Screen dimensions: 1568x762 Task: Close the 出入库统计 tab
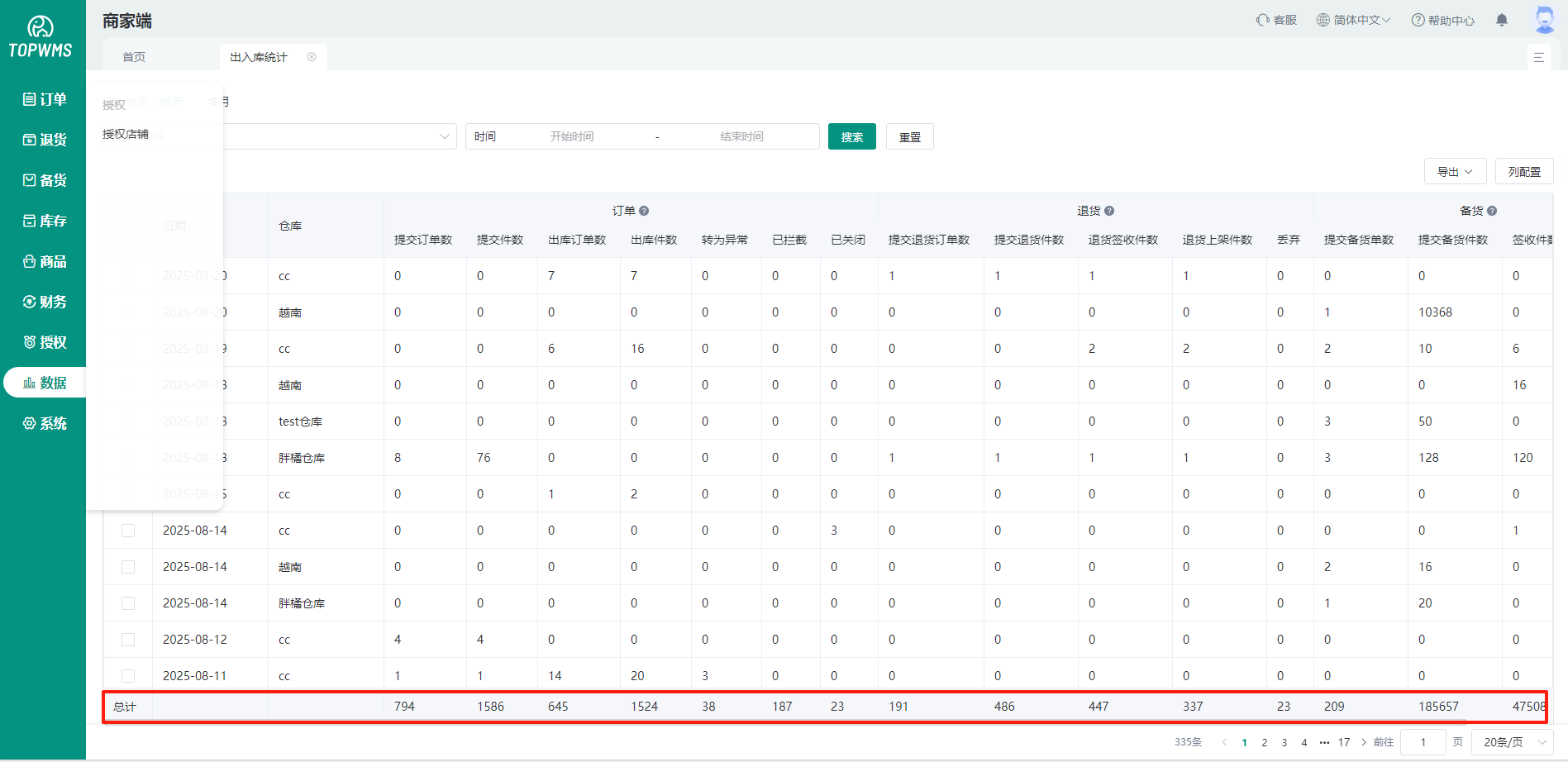312,57
